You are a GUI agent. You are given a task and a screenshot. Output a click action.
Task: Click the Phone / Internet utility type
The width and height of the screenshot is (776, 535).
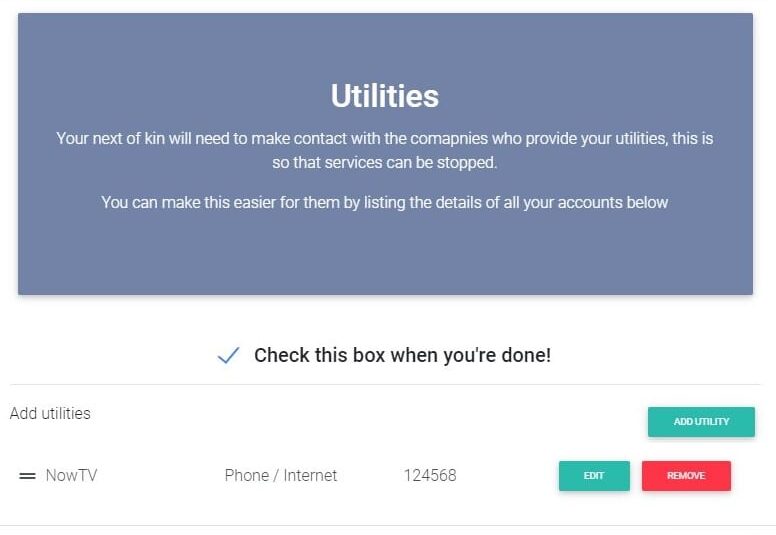coord(281,476)
